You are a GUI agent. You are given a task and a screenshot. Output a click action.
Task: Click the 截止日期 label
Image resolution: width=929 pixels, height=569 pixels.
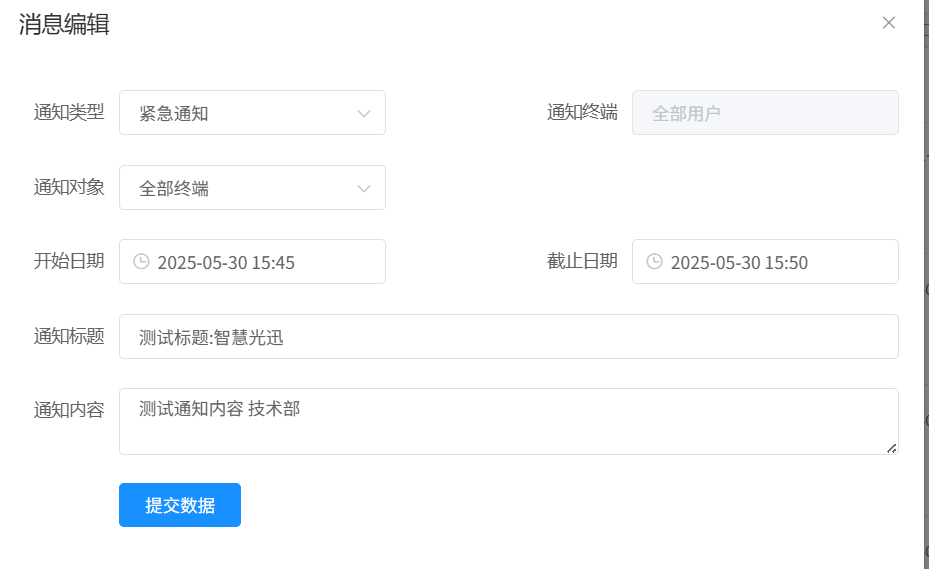click(x=582, y=261)
